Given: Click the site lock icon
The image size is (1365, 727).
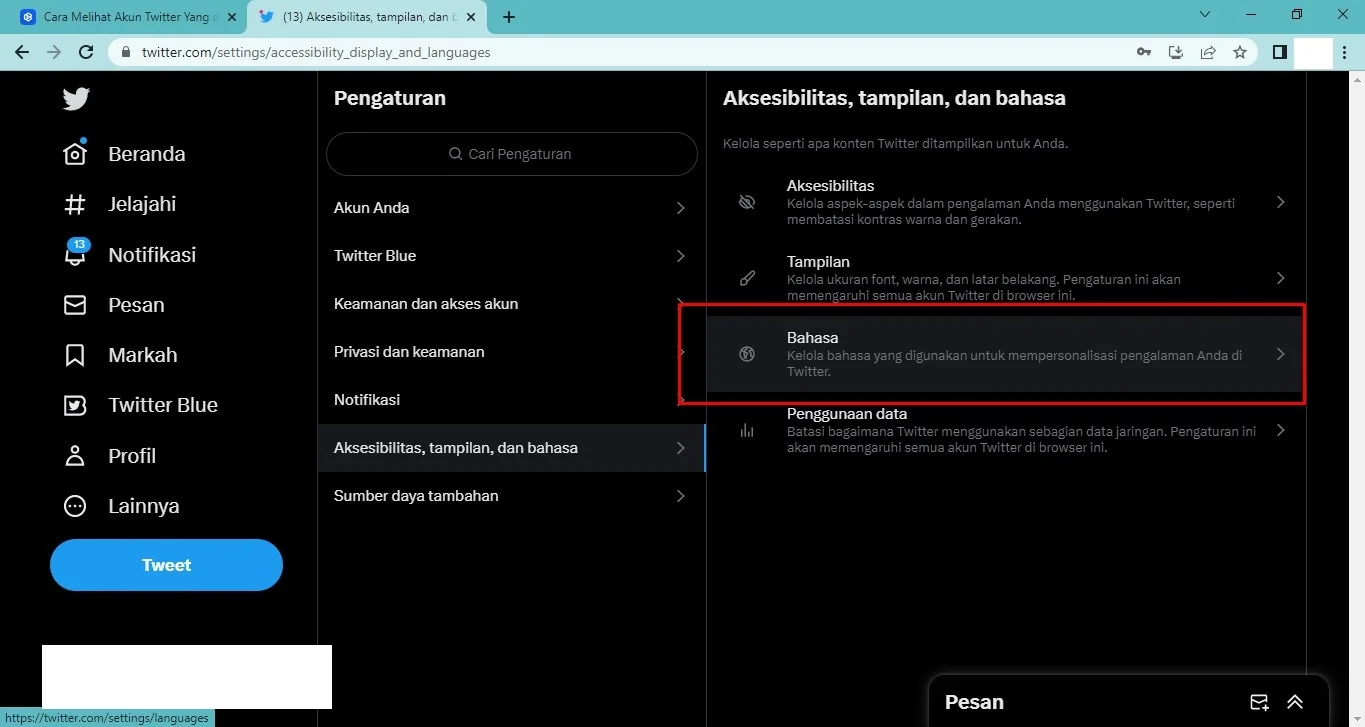Looking at the screenshot, I should pyautogui.click(x=126, y=52).
